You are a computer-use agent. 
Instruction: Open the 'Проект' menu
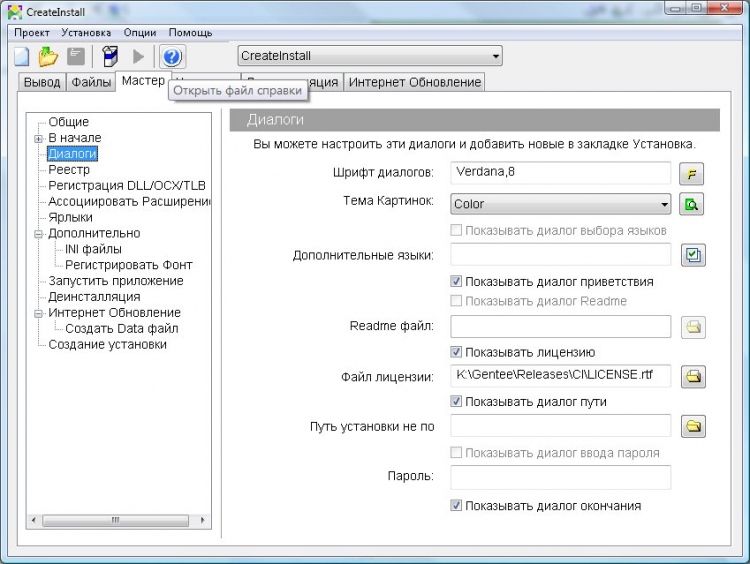pyautogui.click(x=32, y=33)
